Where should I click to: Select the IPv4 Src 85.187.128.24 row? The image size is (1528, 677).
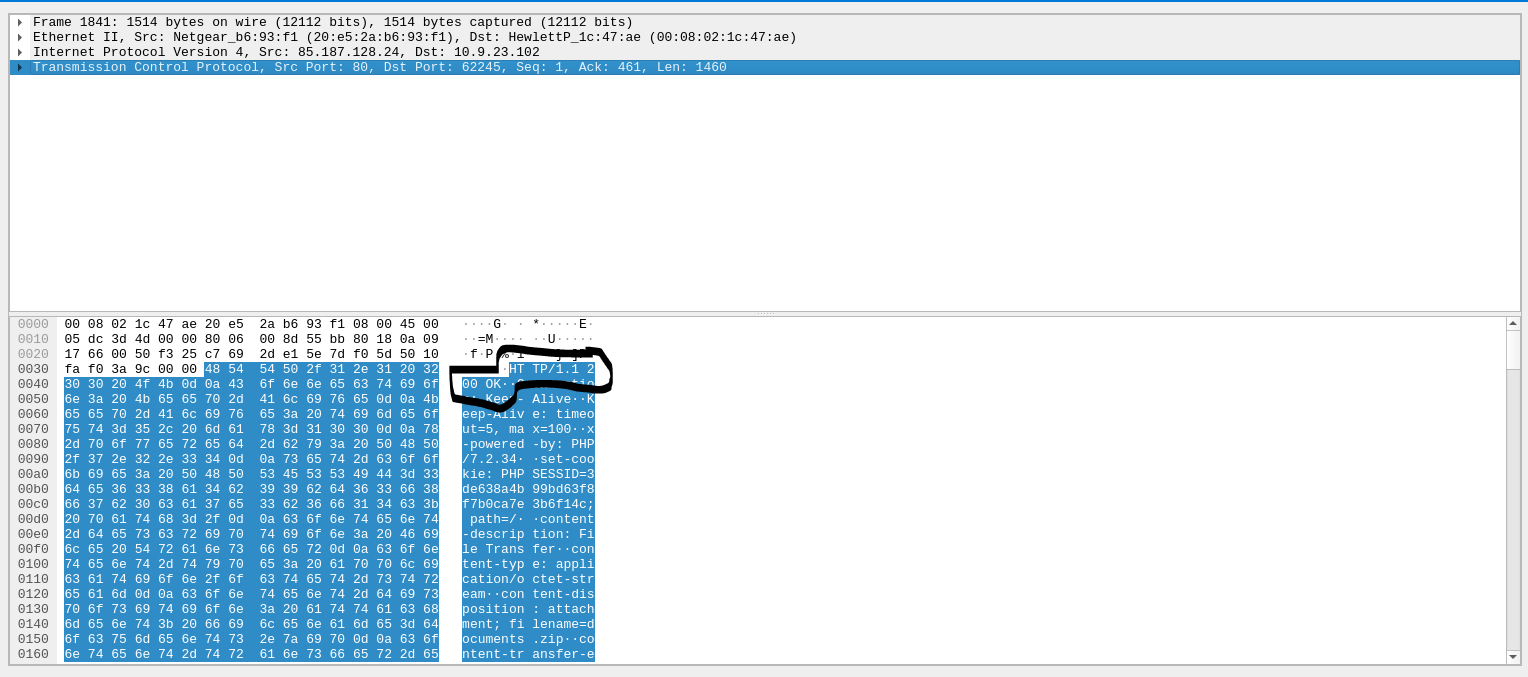(x=286, y=52)
